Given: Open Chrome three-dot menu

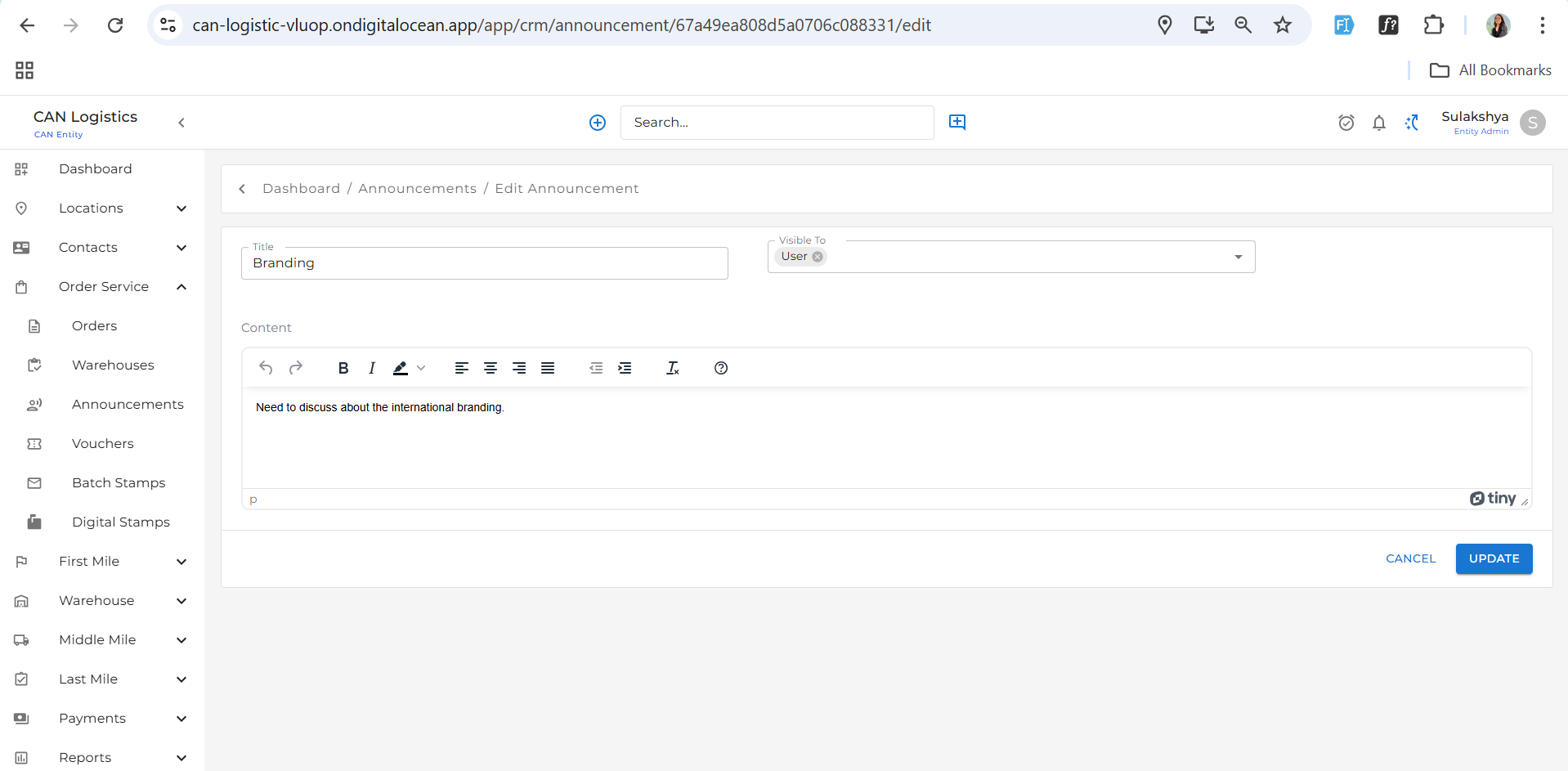Looking at the screenshot, I should pyautogui.click(x=1543, y=25).
